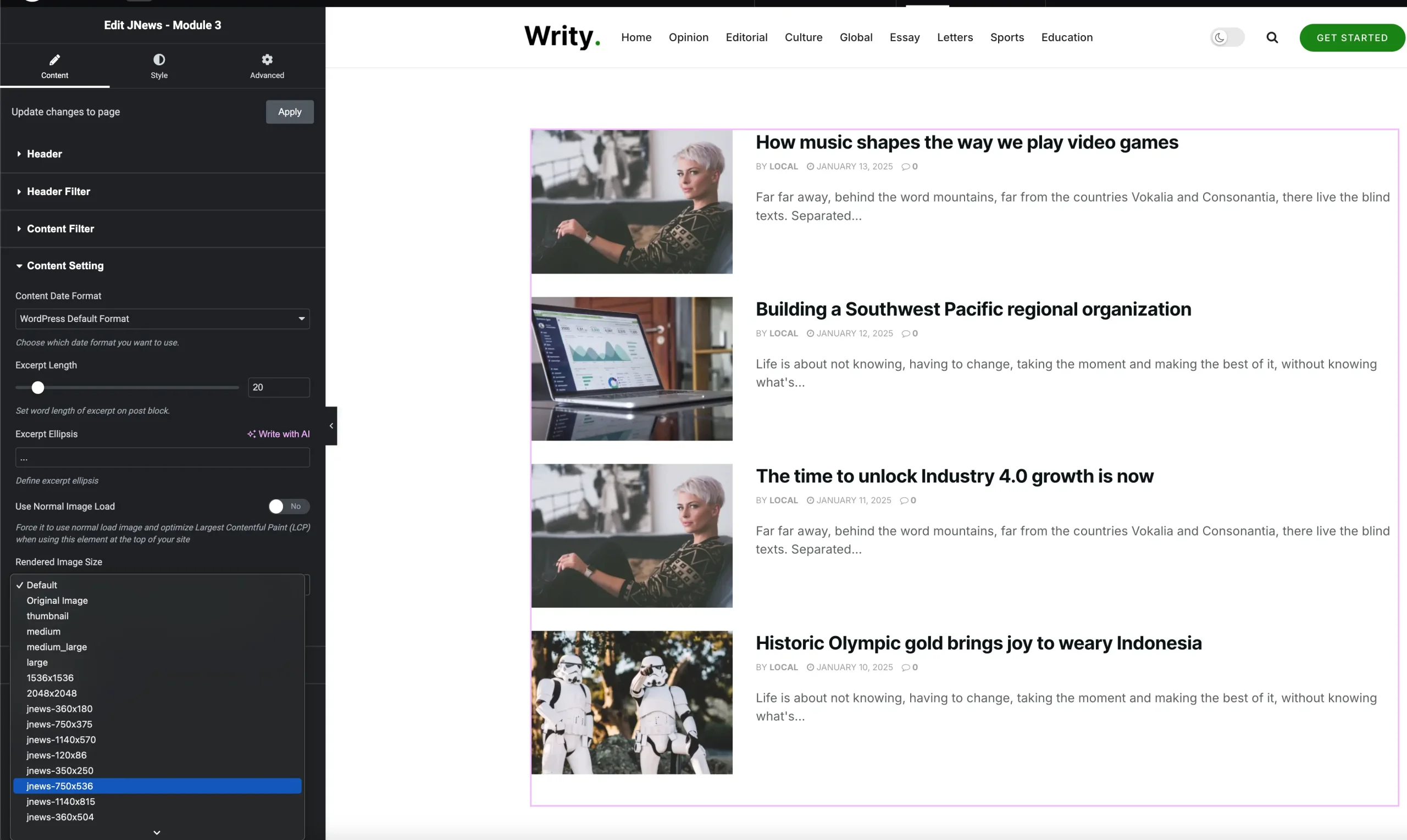Toggle the dark mode moon switch
The height and width of the screenshot is (840, 1407).
(1227, 38)
